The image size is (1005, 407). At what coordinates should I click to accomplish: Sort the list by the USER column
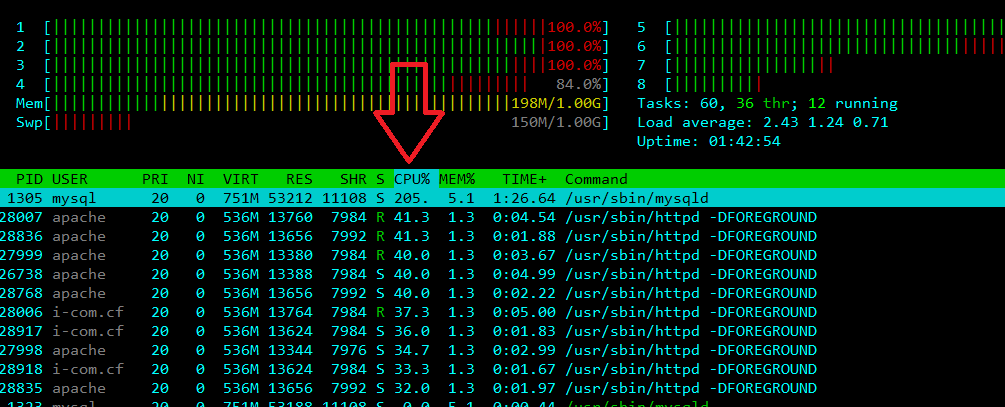click(70, 179)
